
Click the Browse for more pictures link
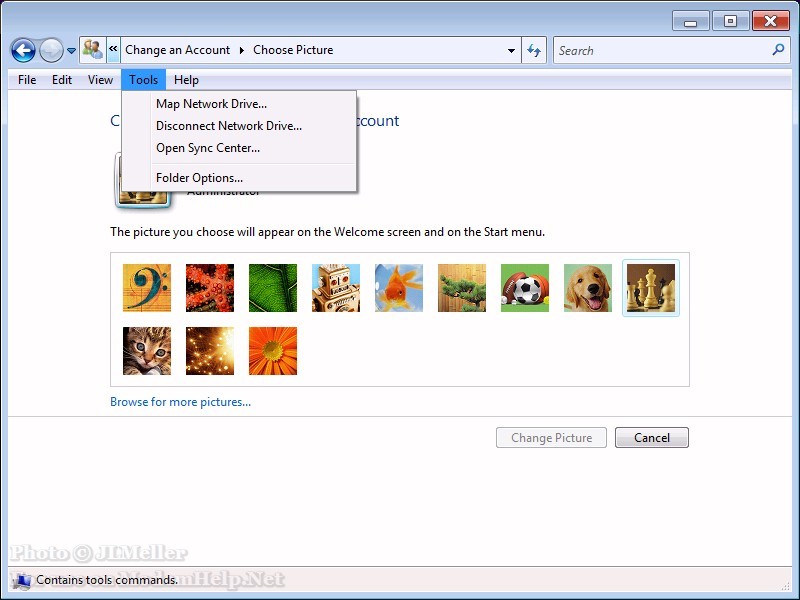click(x=181, y=402)
